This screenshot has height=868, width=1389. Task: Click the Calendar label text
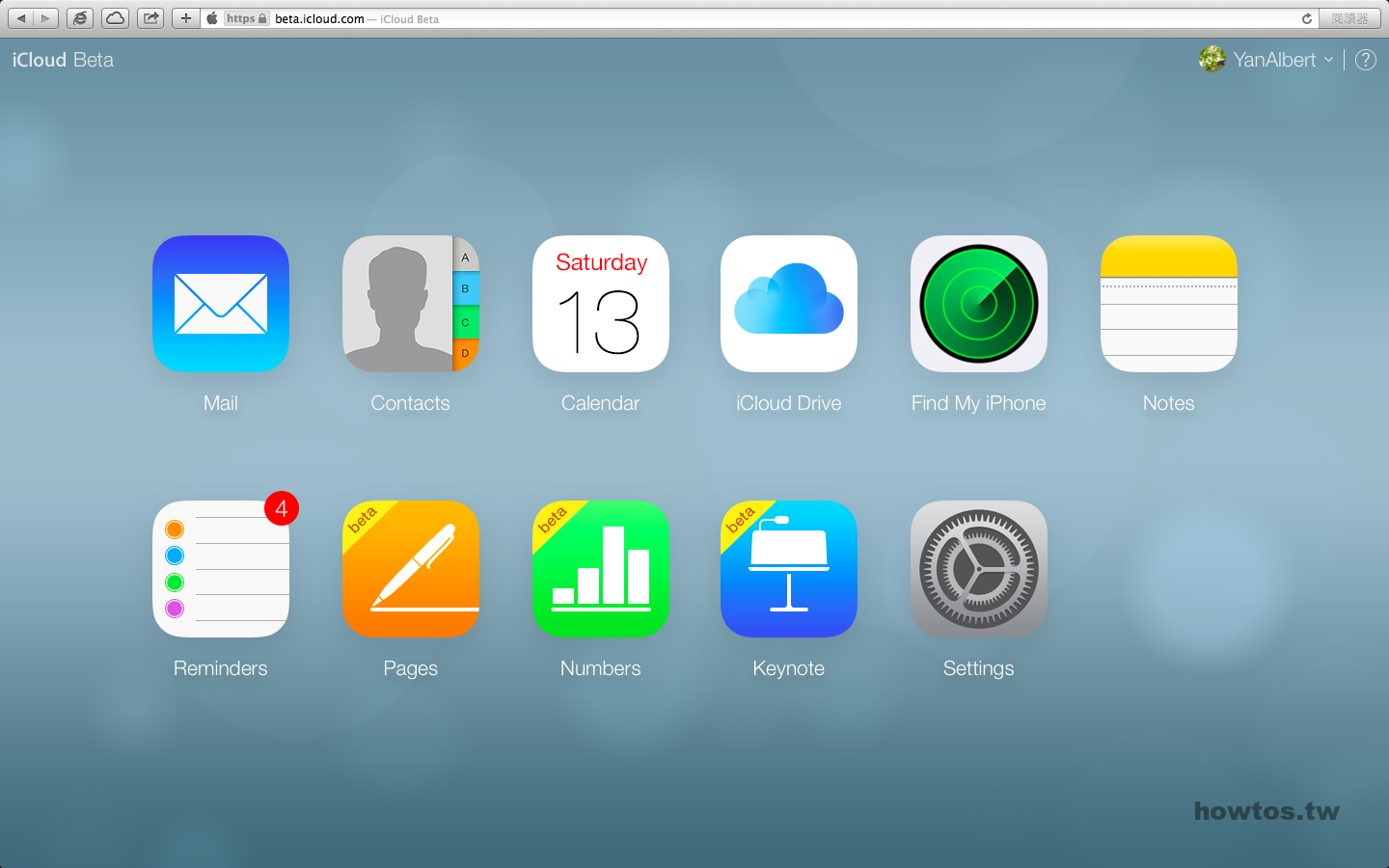(x=601, y=403)
